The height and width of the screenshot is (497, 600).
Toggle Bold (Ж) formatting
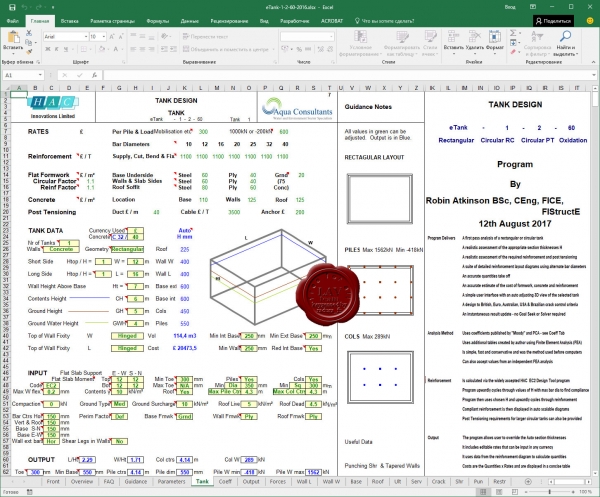click(47, 49)
